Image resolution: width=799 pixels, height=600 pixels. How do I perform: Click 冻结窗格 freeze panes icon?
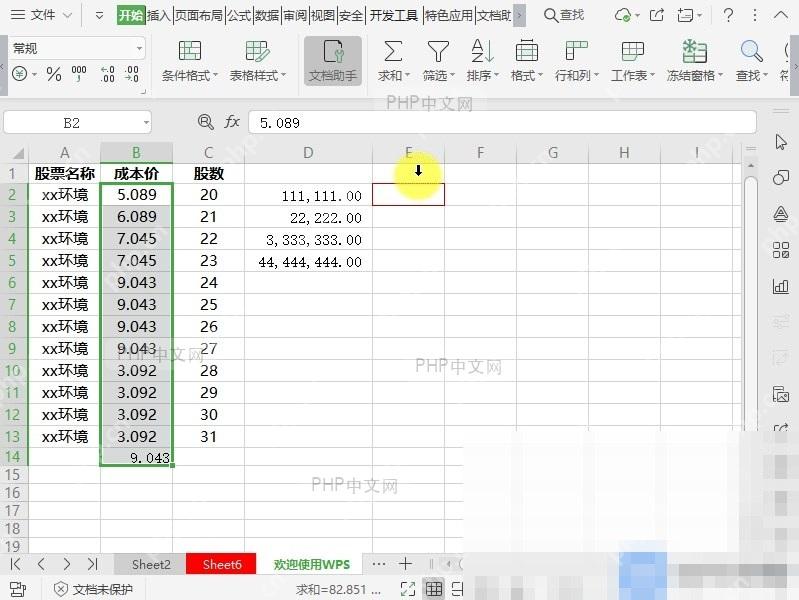(694, 51)
